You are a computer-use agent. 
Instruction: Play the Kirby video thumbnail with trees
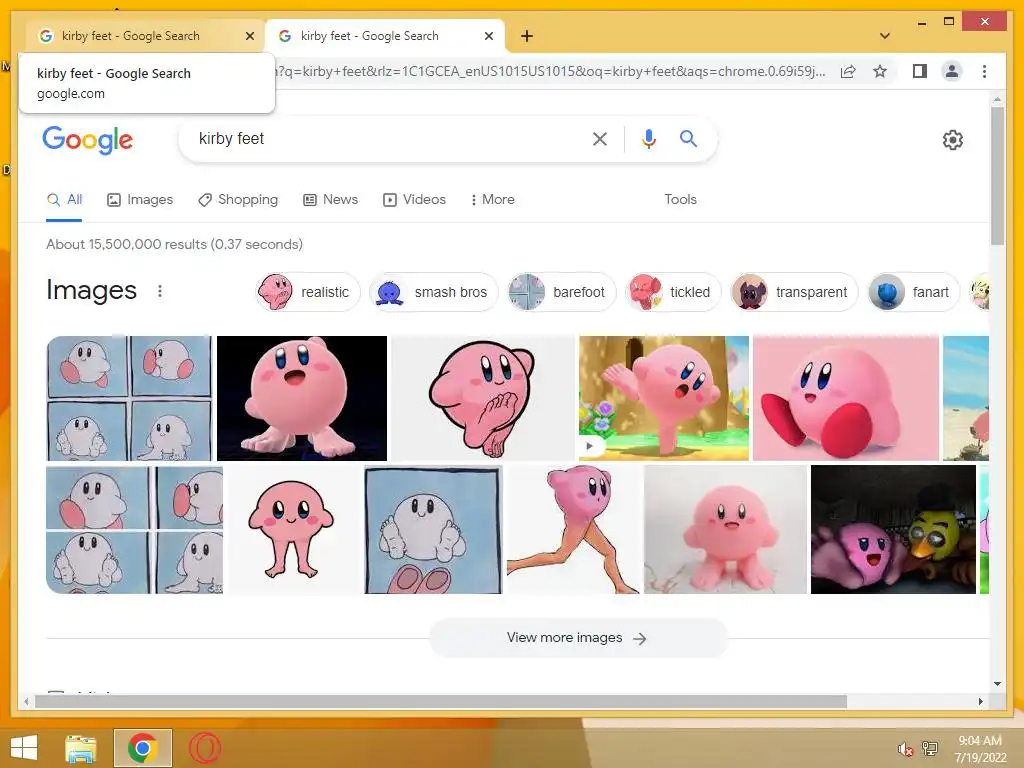pos(664,398)
